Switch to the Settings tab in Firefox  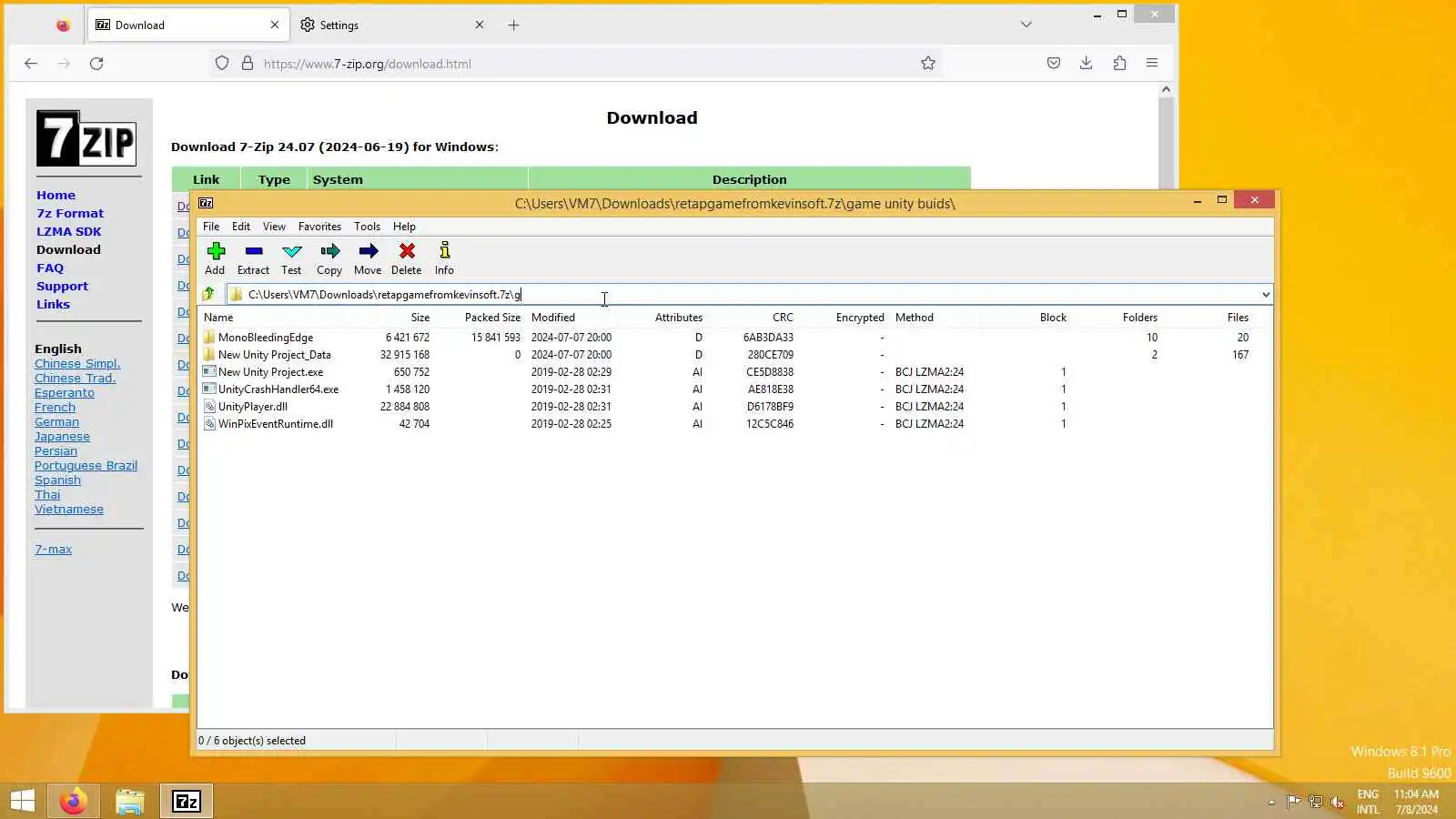tap(391, 25)
